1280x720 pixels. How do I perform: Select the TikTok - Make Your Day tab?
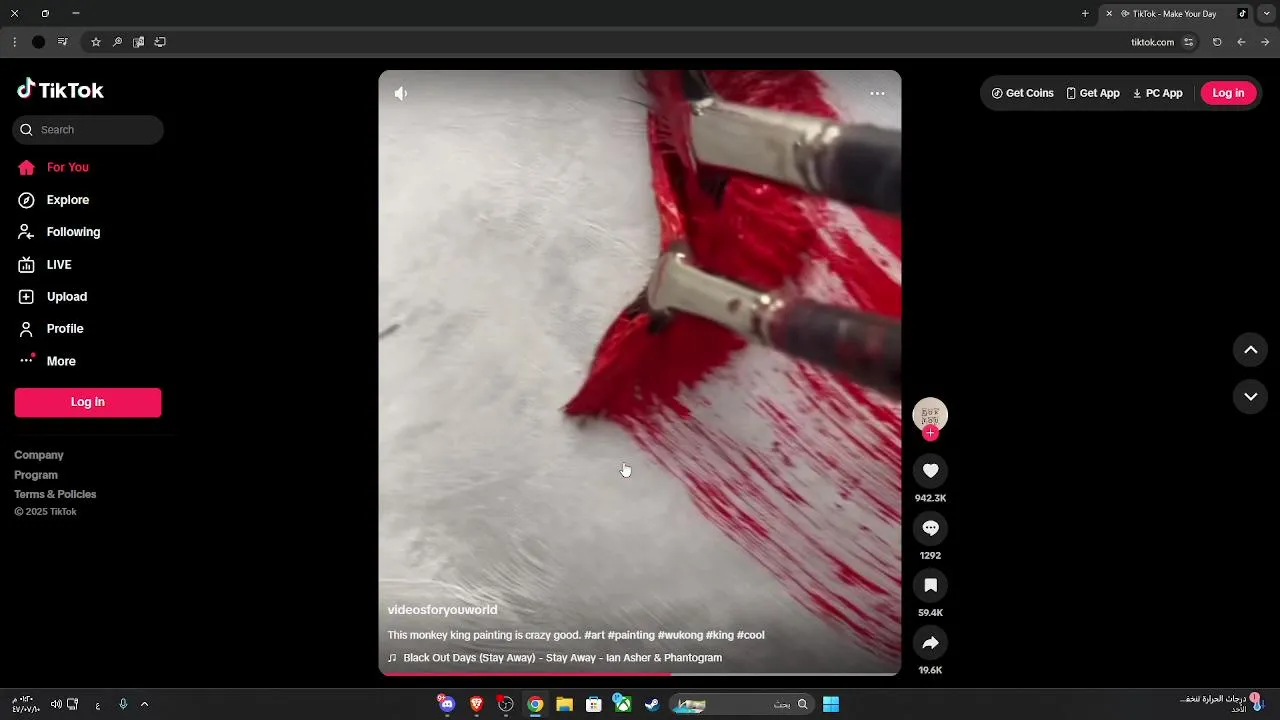coord(1176,14)
